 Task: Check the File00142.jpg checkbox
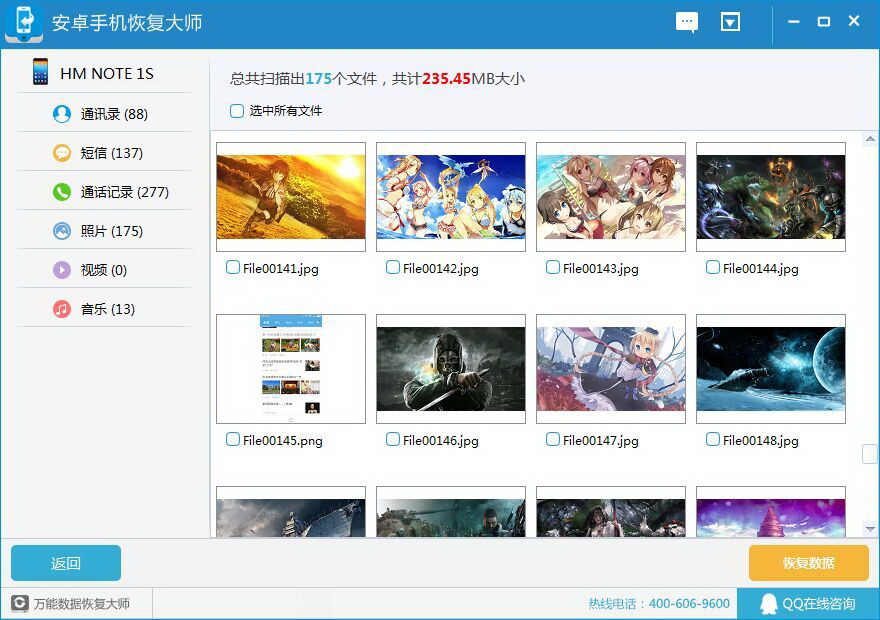[x=393, y=267]
